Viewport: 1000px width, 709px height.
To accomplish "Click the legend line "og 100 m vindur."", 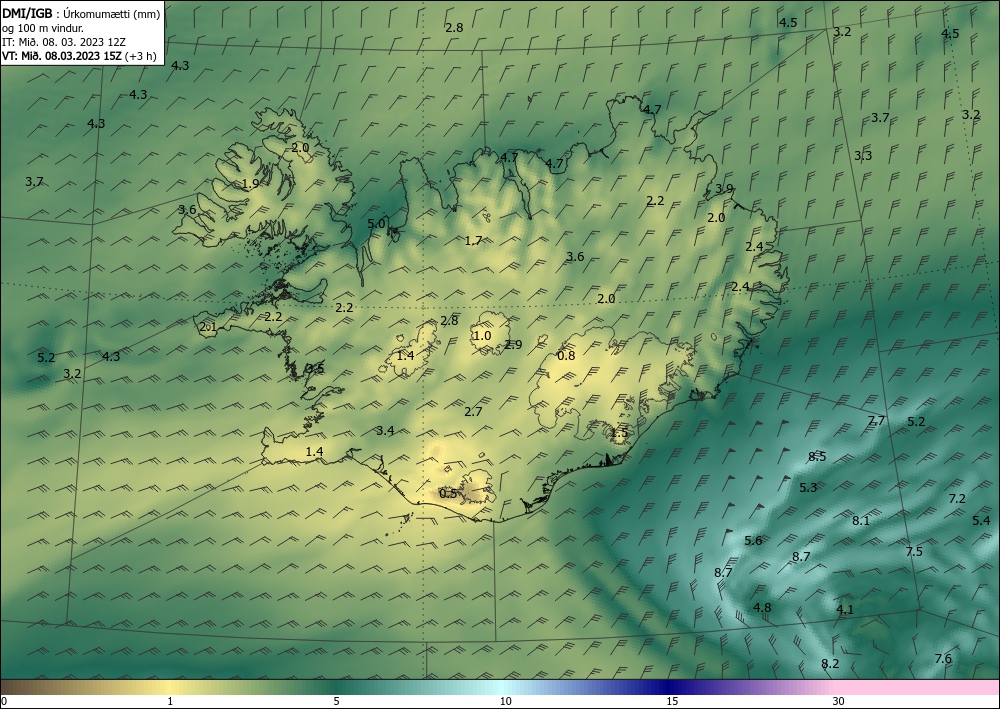I will coord(43,28).
